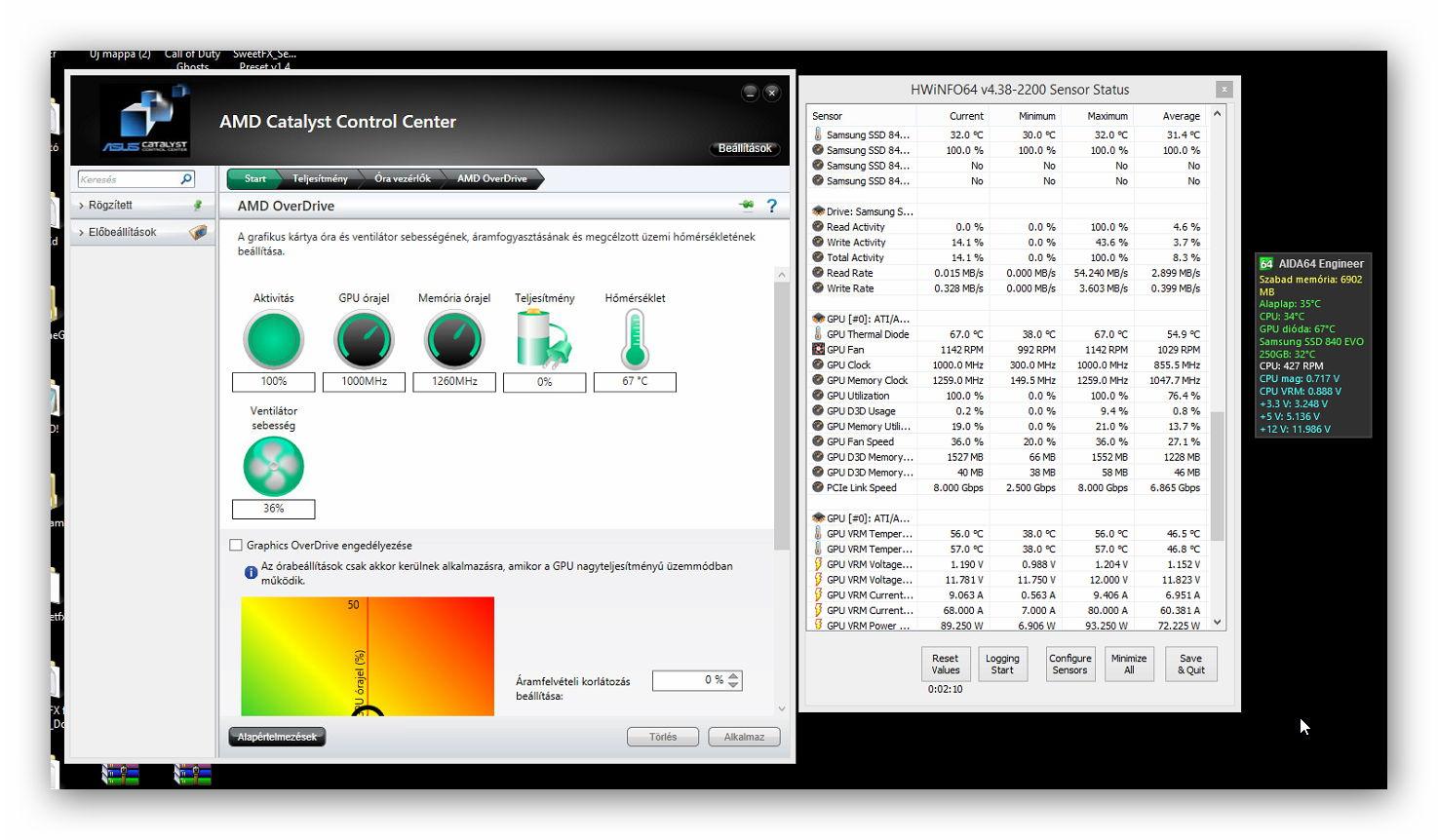The image size is (1438, 840).
Task: Decrease the Áramfelvételi korlátozás stepper value
Action: click(734, 686)
